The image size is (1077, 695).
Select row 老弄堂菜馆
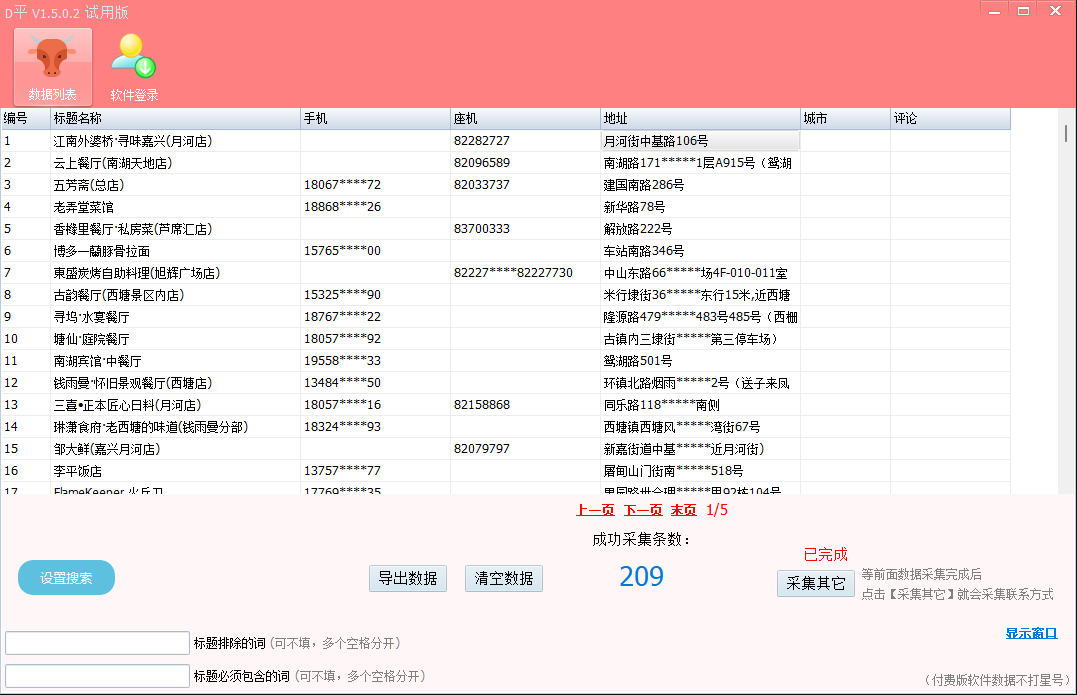coord(506,207)
